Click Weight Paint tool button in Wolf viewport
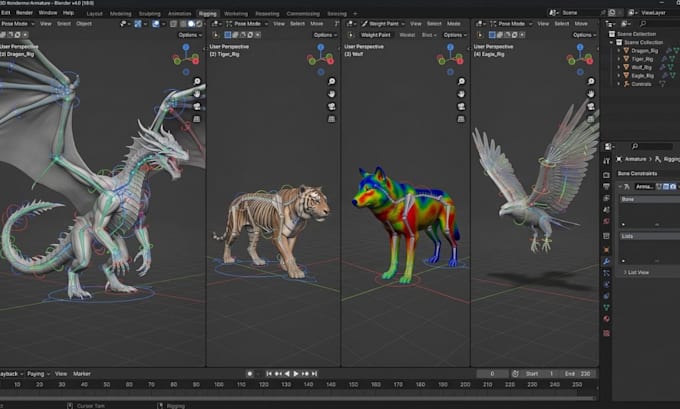The height and width of the screenshot is (409, 680). 376,35
